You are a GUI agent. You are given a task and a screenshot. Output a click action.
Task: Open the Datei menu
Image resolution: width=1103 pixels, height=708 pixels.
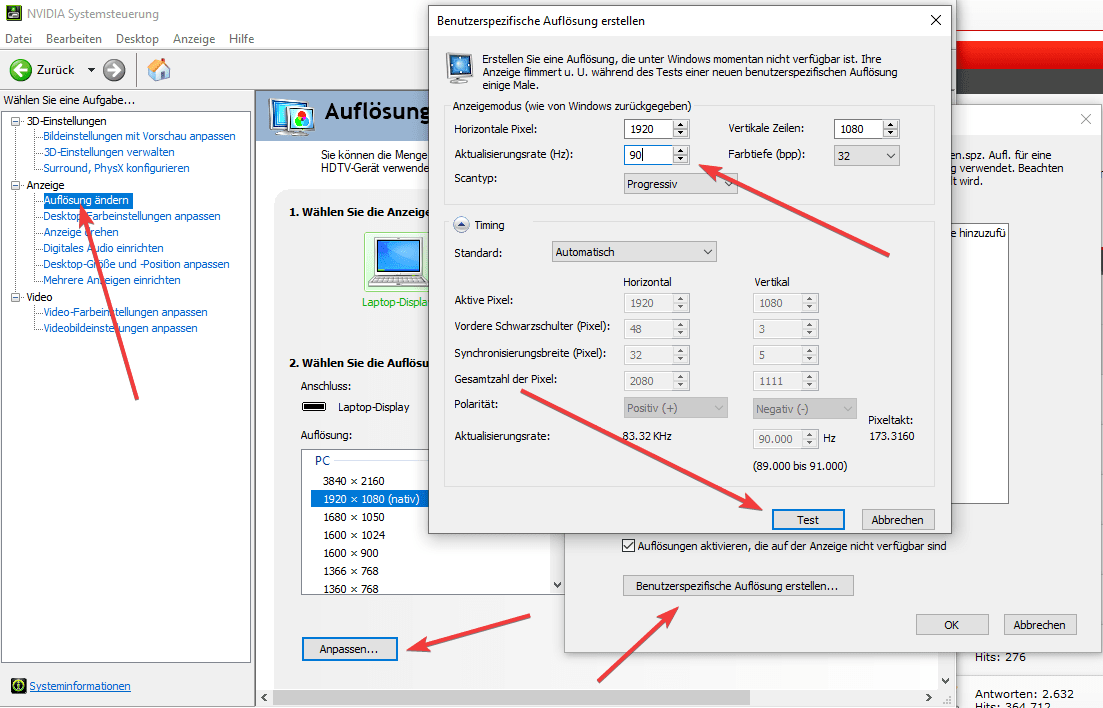(x=18, y=39)
